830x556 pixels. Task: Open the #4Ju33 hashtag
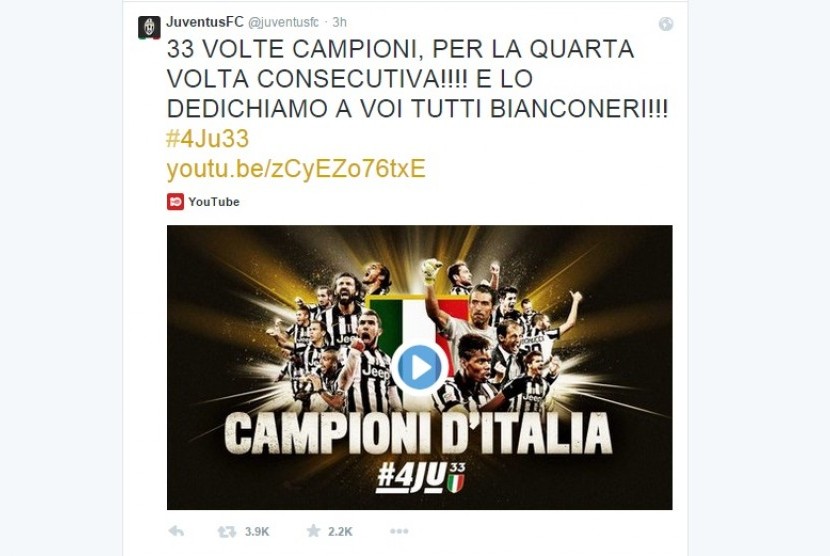208,139
